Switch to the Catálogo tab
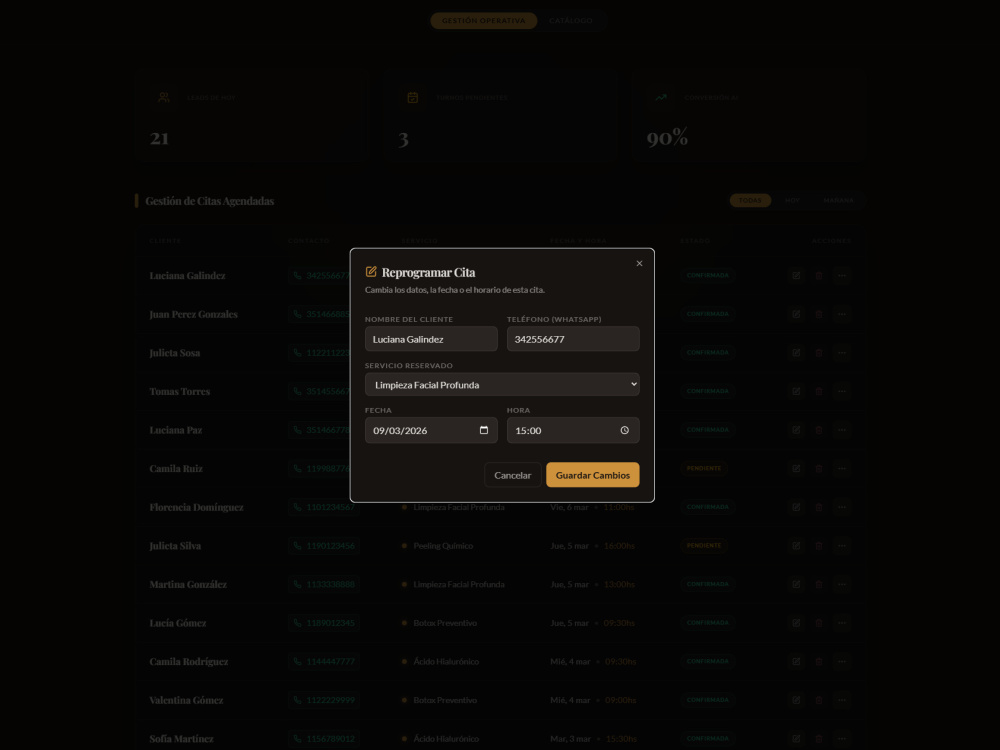Image resolution: width=1000 pixels, height=750 pixels. [x=571, y=20]
